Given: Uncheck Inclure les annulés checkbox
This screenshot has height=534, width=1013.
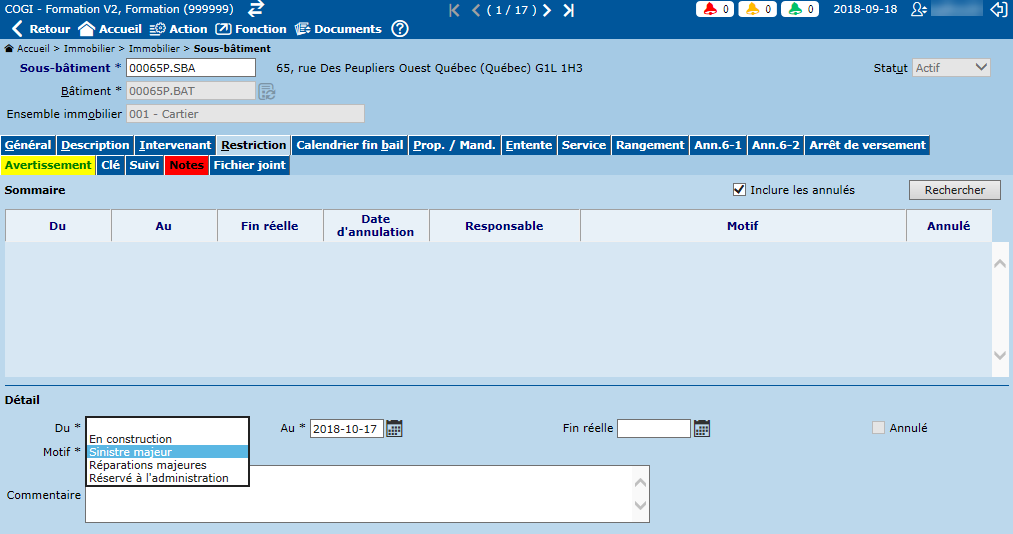Looking at the screenshot, I should (x=740, y=190).
